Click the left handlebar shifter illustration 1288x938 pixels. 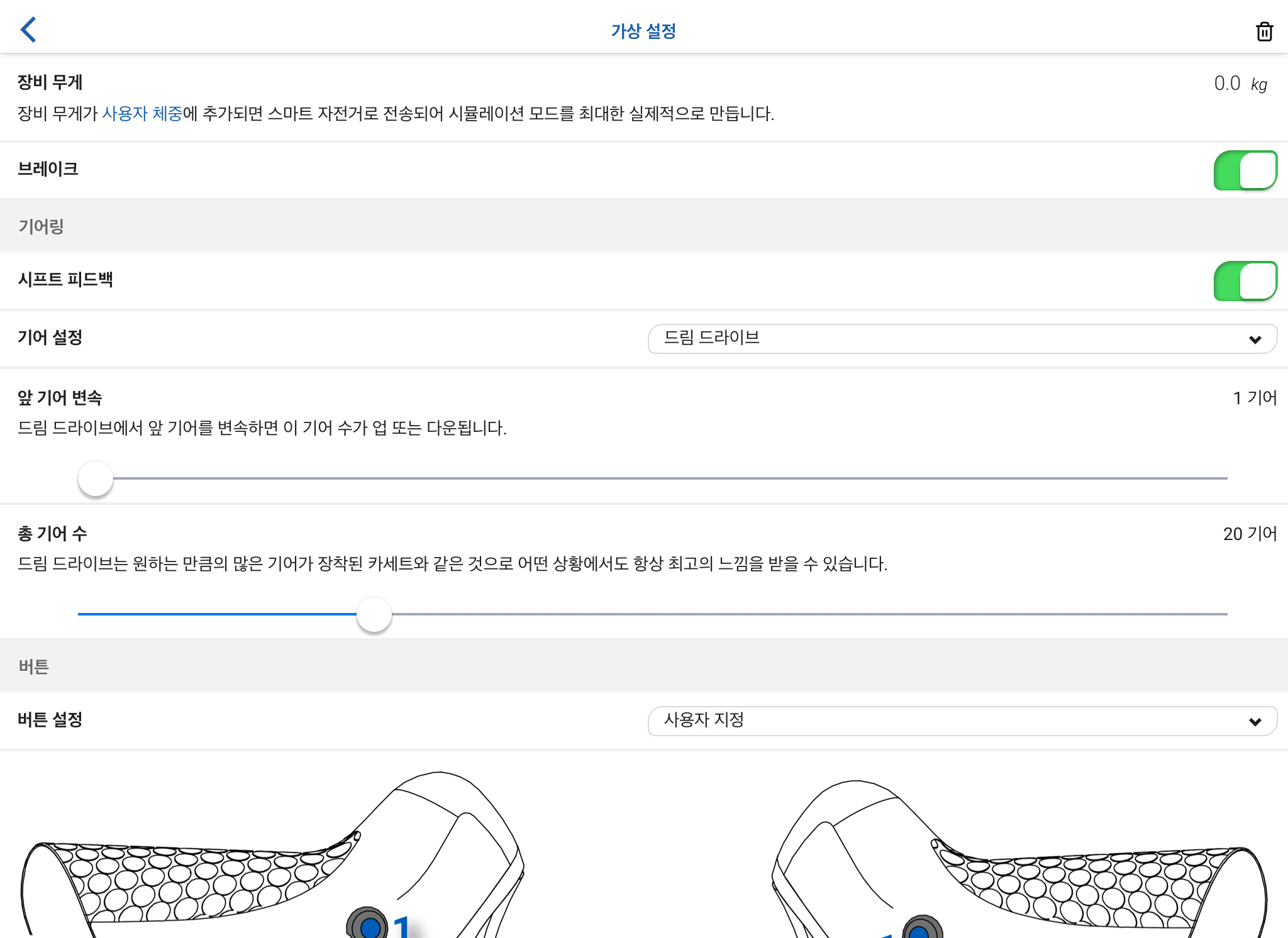point(272,855)
